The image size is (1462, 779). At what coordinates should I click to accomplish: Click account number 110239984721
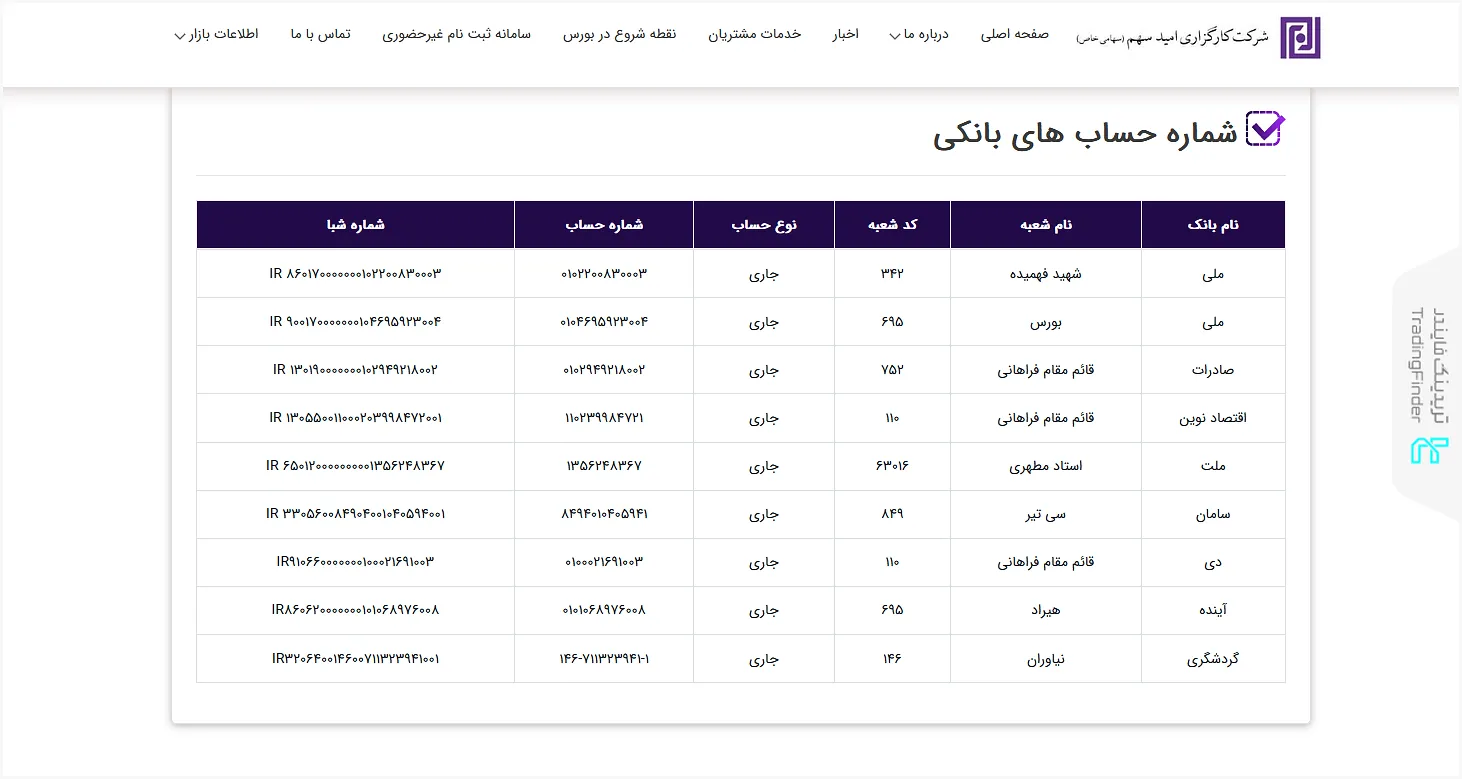[x=604, y=418]
